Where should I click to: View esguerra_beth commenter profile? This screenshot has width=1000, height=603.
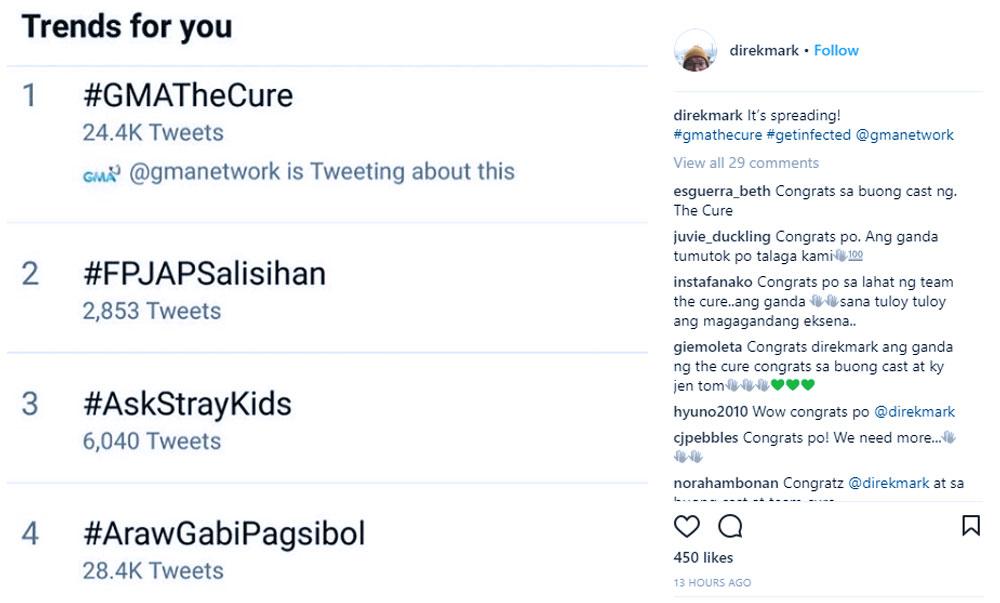(721, 192)
